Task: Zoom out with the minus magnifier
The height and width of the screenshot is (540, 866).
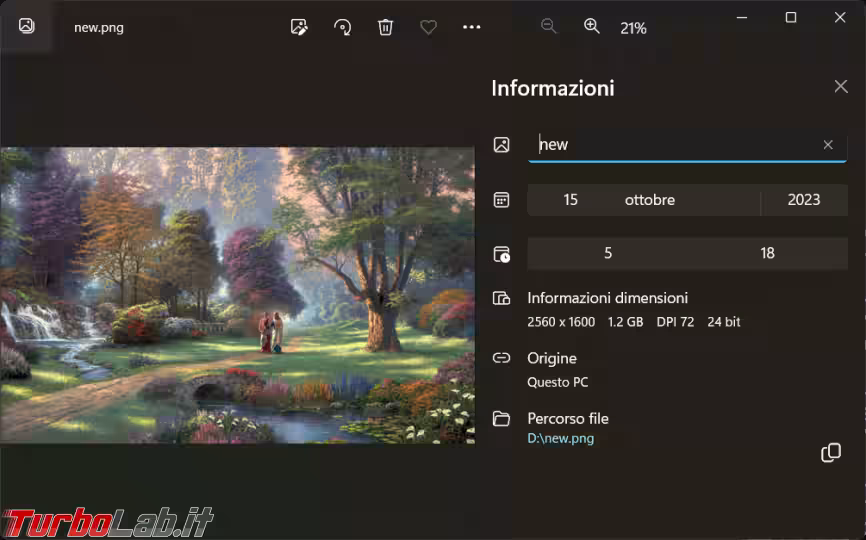Action: (x=548, y=26)
